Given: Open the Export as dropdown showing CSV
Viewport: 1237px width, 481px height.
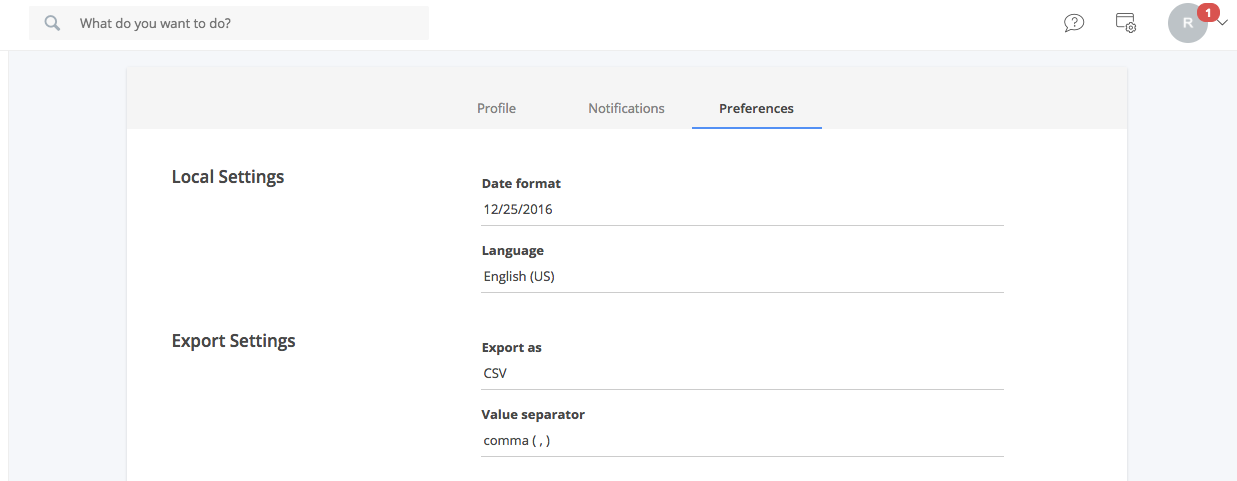Looking at the screenshot, I should 742,374.
